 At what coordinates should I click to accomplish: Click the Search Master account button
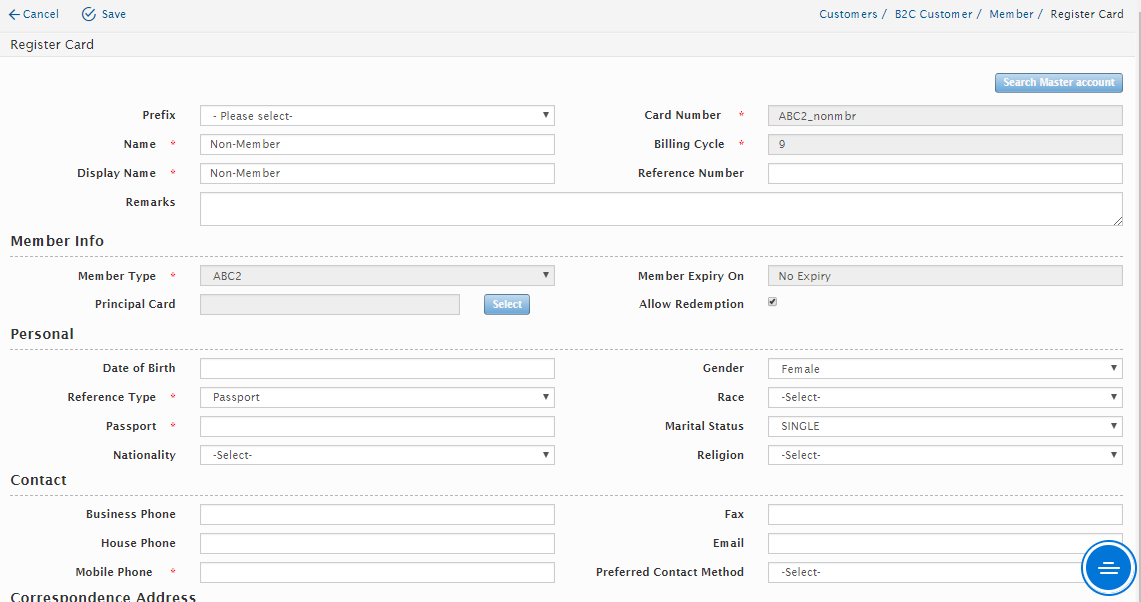[1058, 83]
